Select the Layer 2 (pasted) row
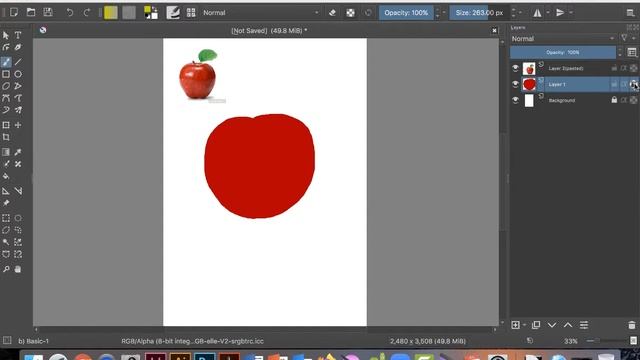 (x=574, y=68)
